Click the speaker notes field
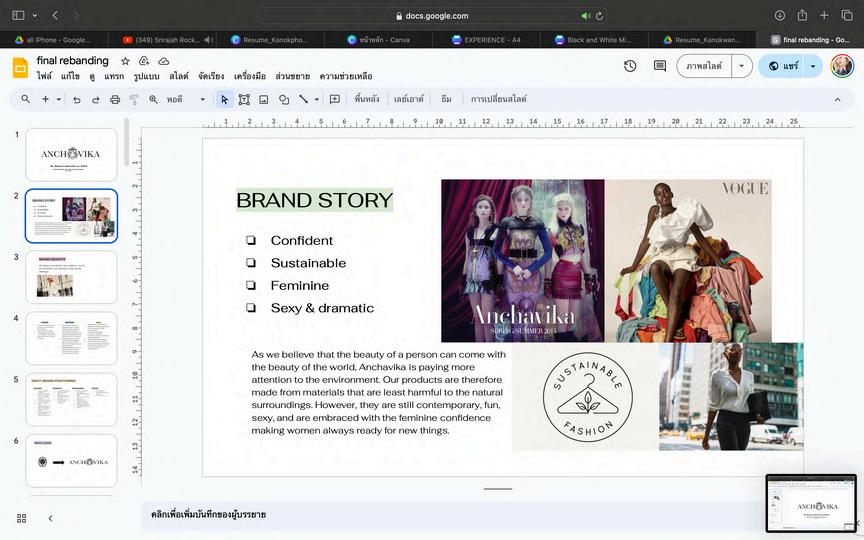The image size is (864, 540). click(x=452, y=515)
